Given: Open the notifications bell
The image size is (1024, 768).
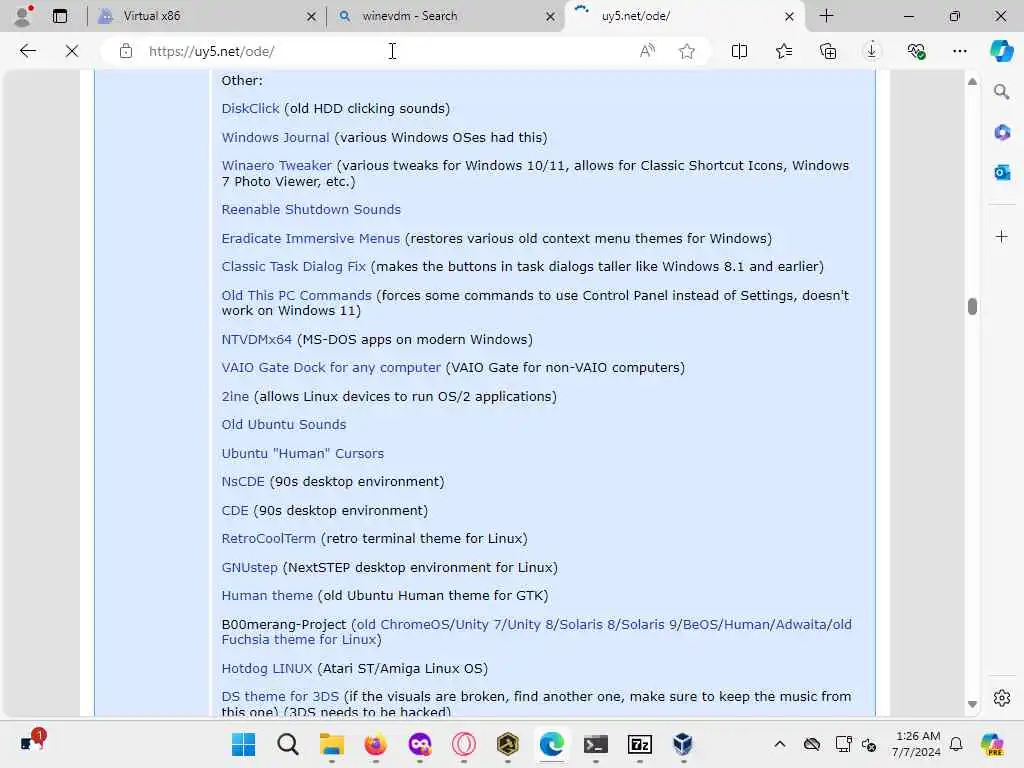Looking at the screenshot, I should [x=956, y=744].
